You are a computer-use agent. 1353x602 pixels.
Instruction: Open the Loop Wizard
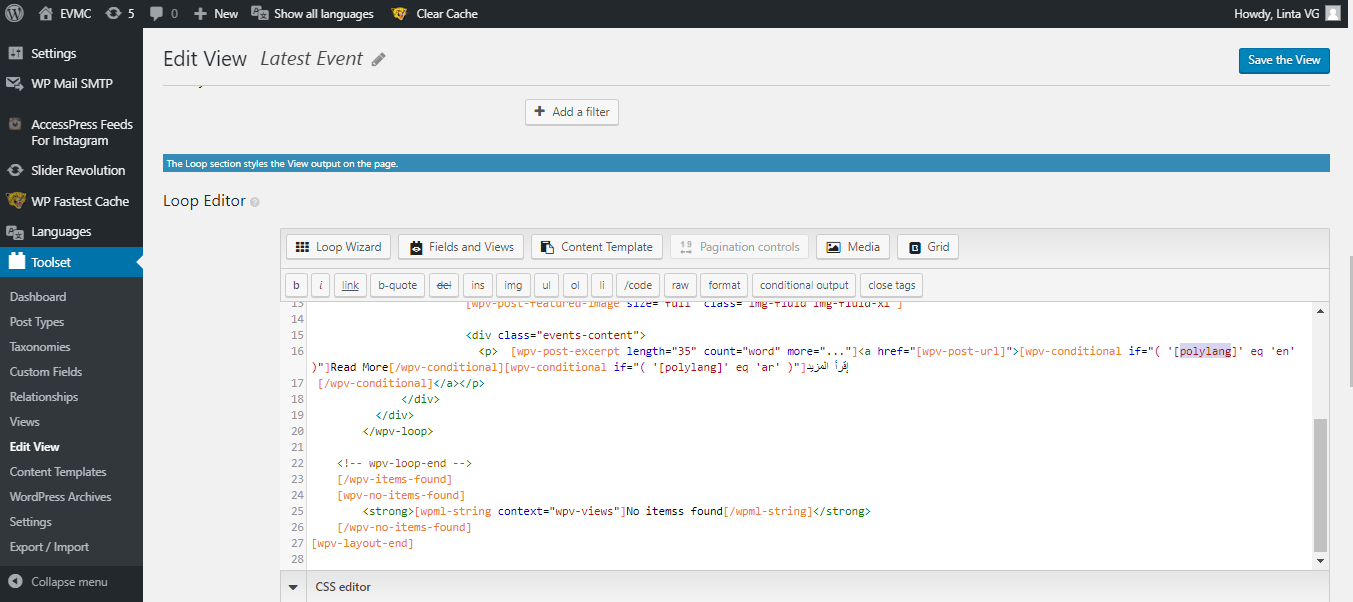point(338,246)
